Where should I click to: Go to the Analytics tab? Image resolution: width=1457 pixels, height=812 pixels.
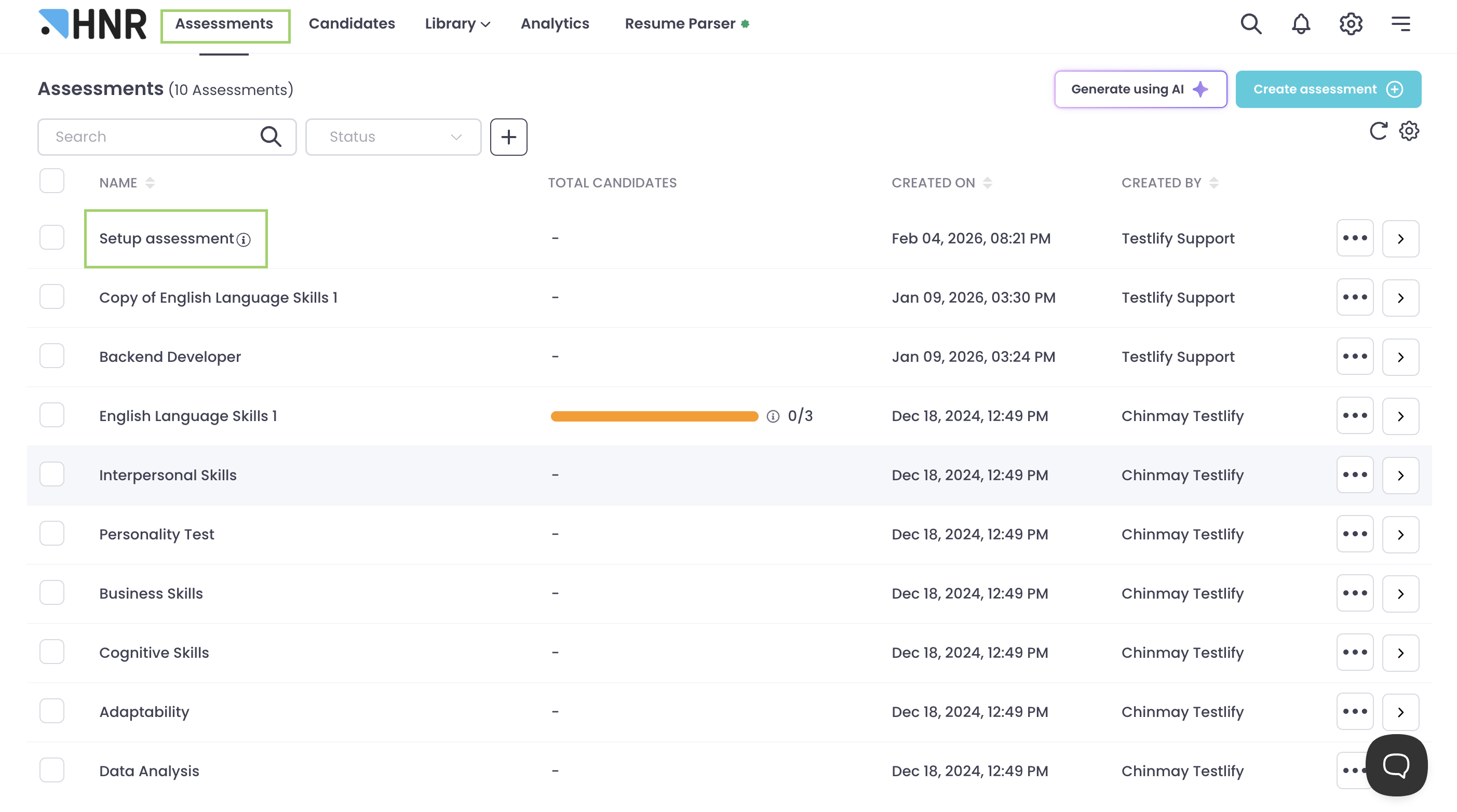click(x=555, y=24)
